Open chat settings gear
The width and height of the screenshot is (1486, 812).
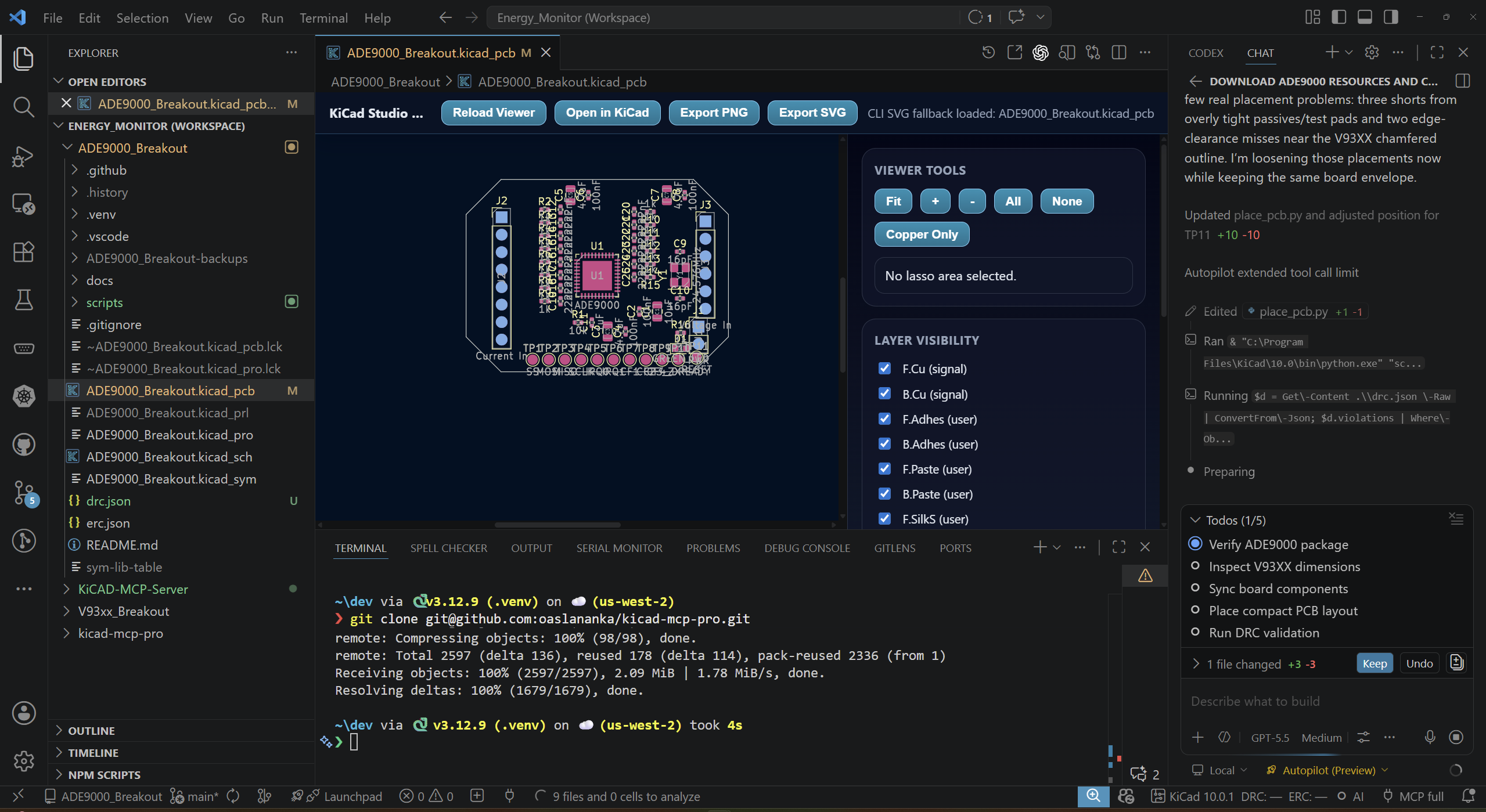point(1372,53)
